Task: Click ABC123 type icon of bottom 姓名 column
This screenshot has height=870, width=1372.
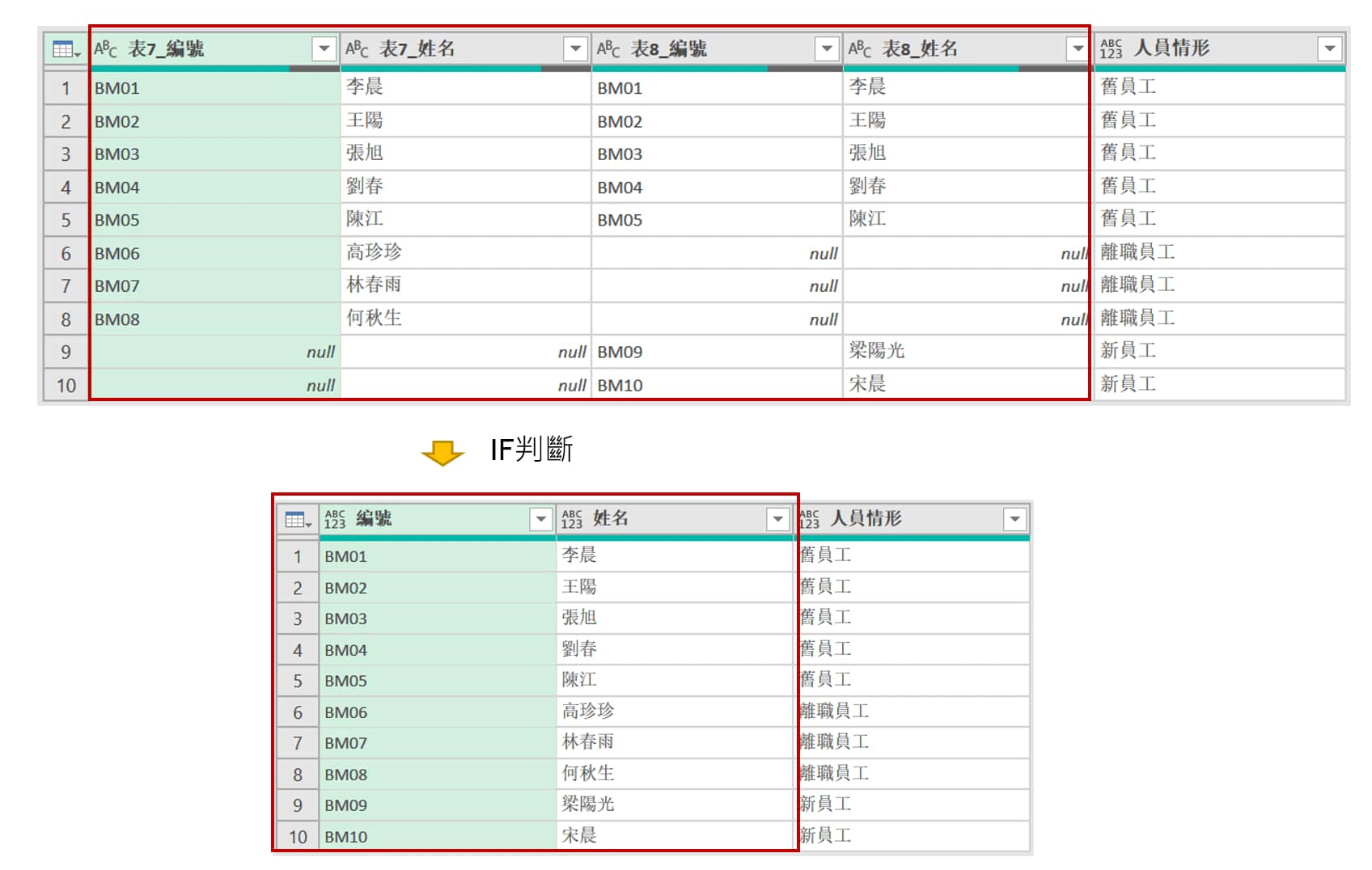Action: point(572,519)
